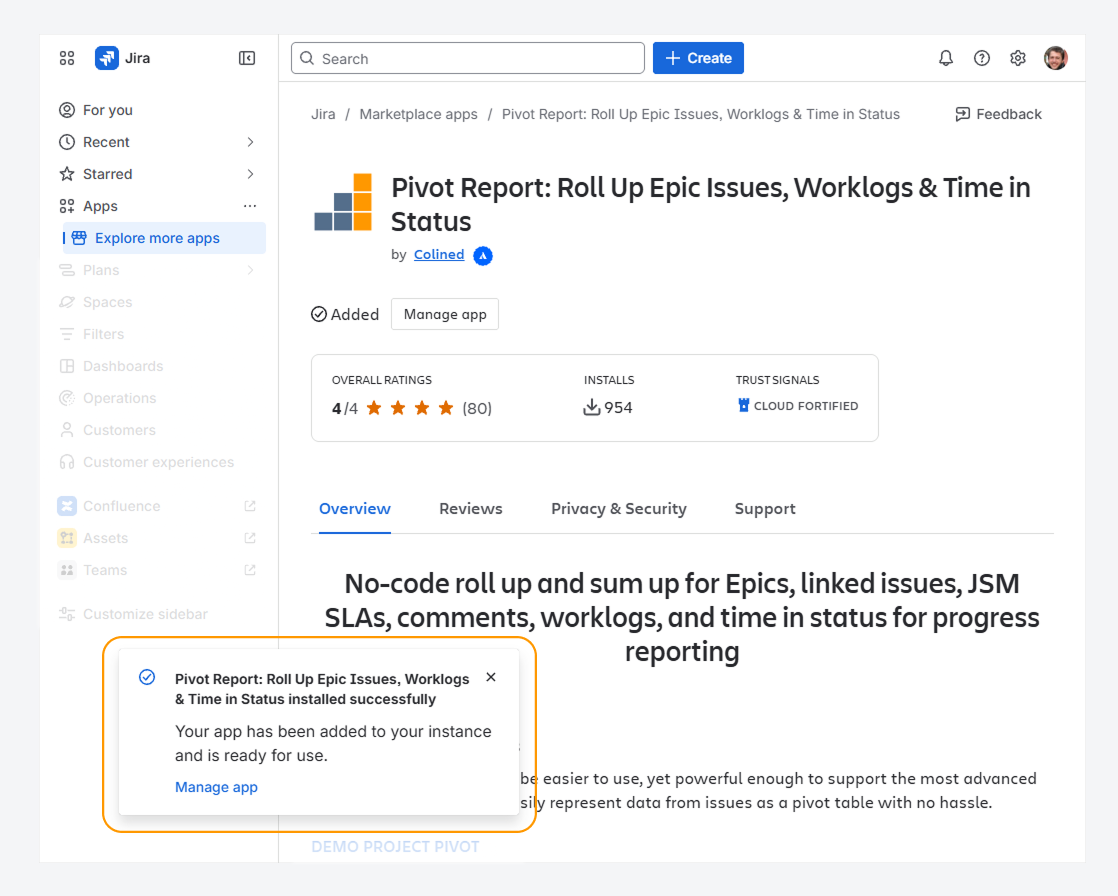Open Spaces in sidebar
Viewport: 1118px width, 896px height.
point(158,302)
